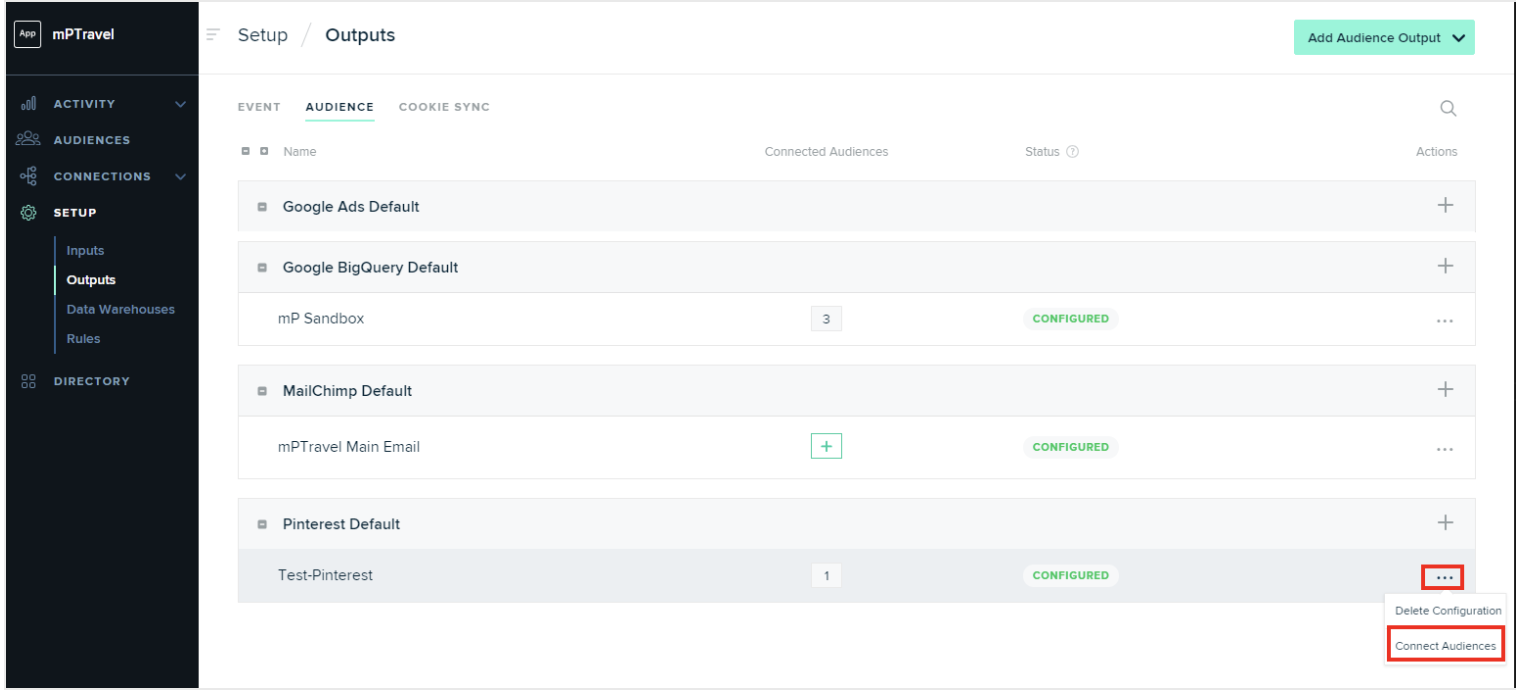Image resolution: width=1516 pixels, height=692 pixels.
Task: Open actions menu for mPTravel Main Email
Action: pyautogui.click(x=1444, y=449)
